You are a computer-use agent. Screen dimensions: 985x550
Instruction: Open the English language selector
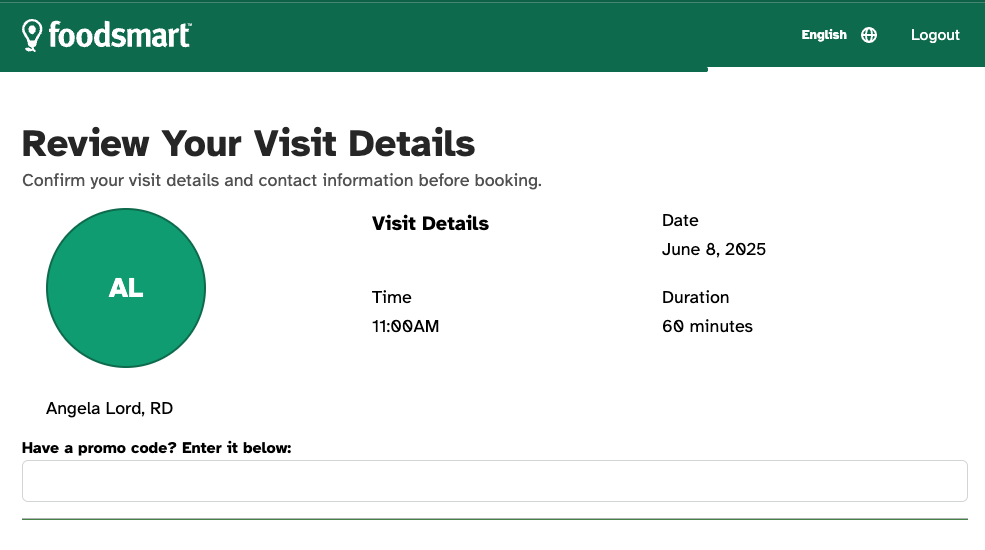point(824,35)
